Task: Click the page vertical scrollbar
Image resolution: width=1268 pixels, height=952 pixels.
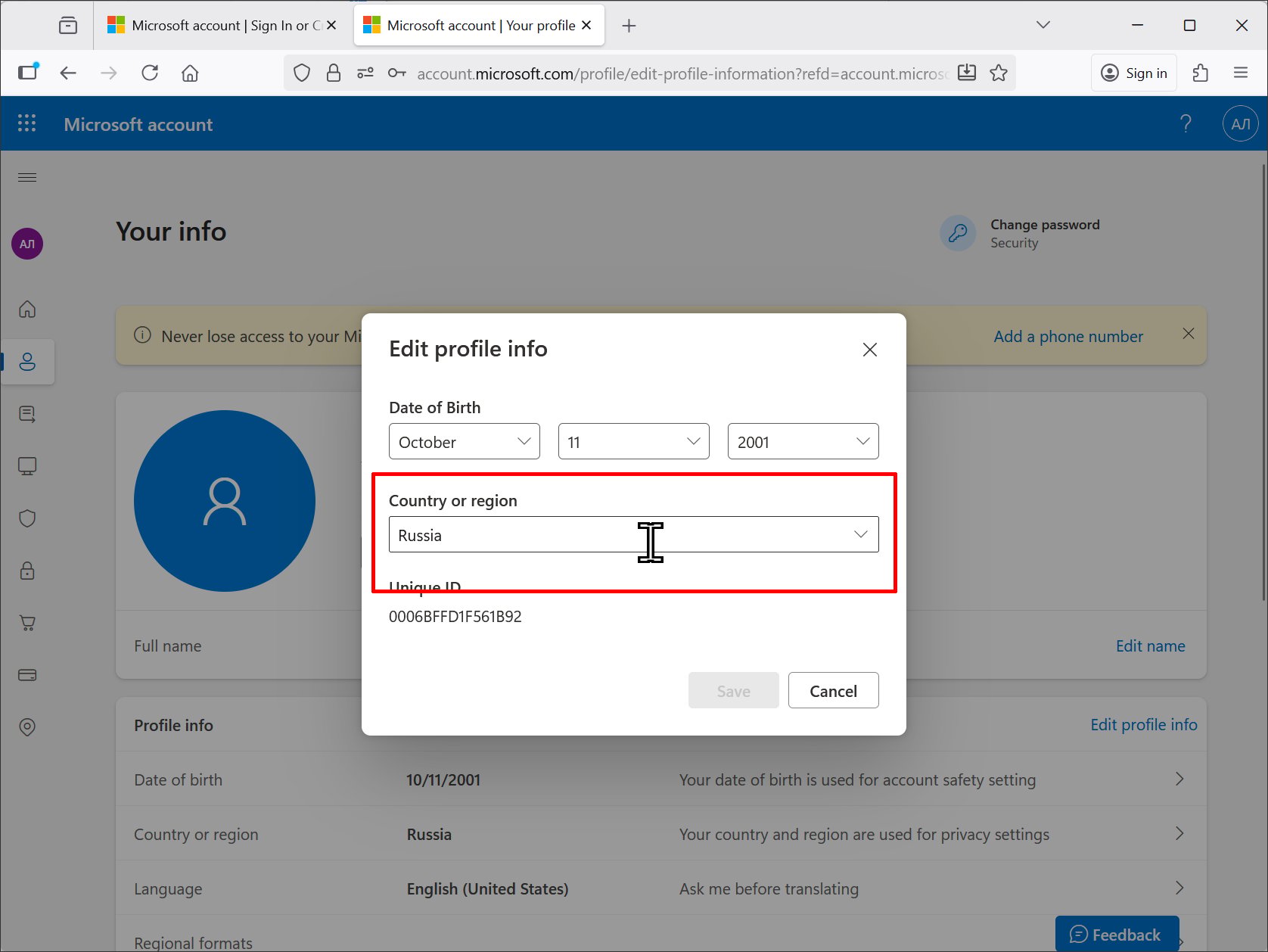Action: [x=1262, y=383]
